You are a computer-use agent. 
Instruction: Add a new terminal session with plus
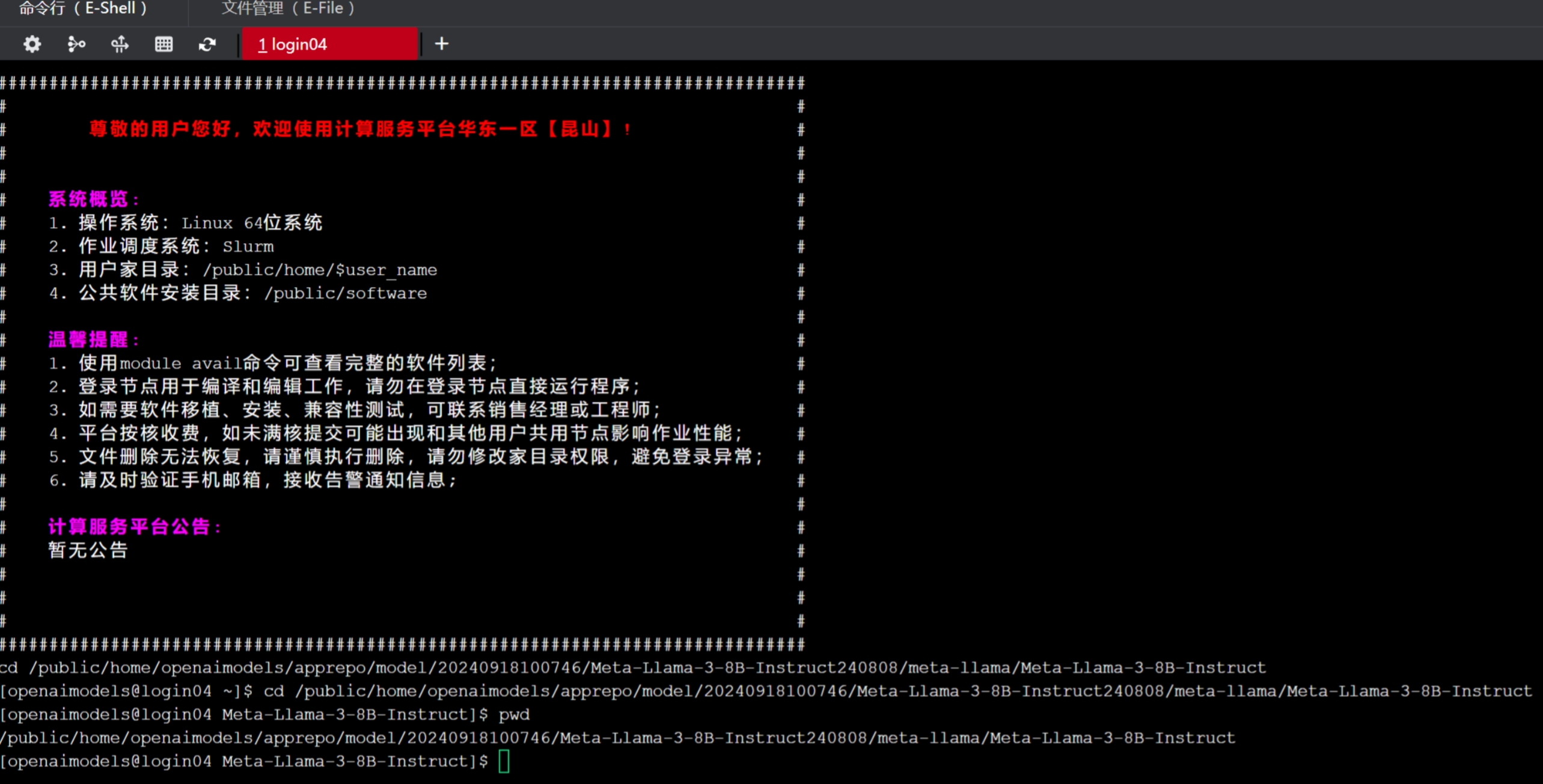point(442,44)
